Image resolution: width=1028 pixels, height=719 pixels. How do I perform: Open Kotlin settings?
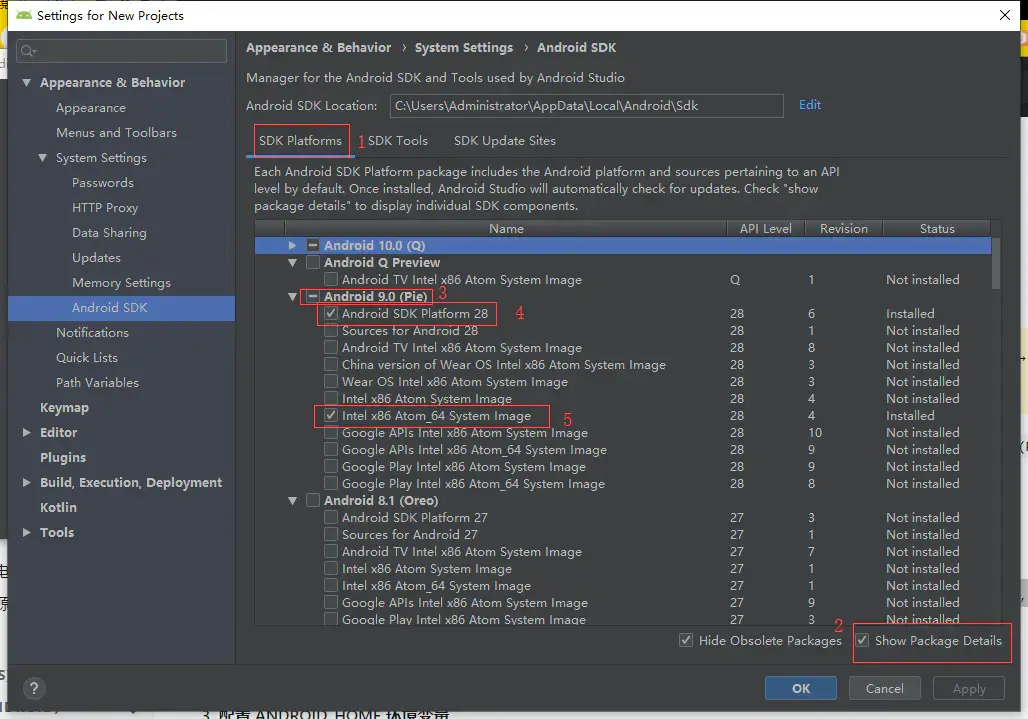coord(58,507)
